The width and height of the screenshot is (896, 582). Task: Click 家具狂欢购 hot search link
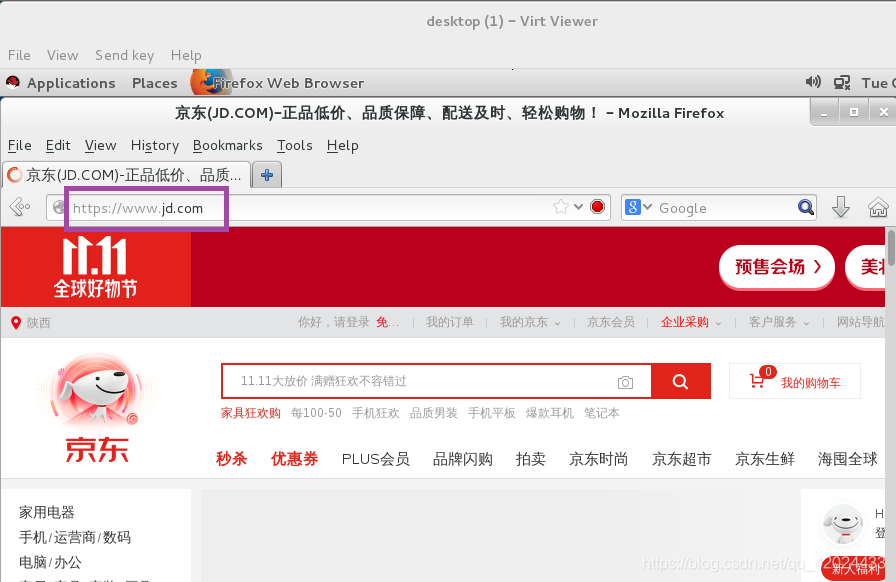(x=251, y=413)
